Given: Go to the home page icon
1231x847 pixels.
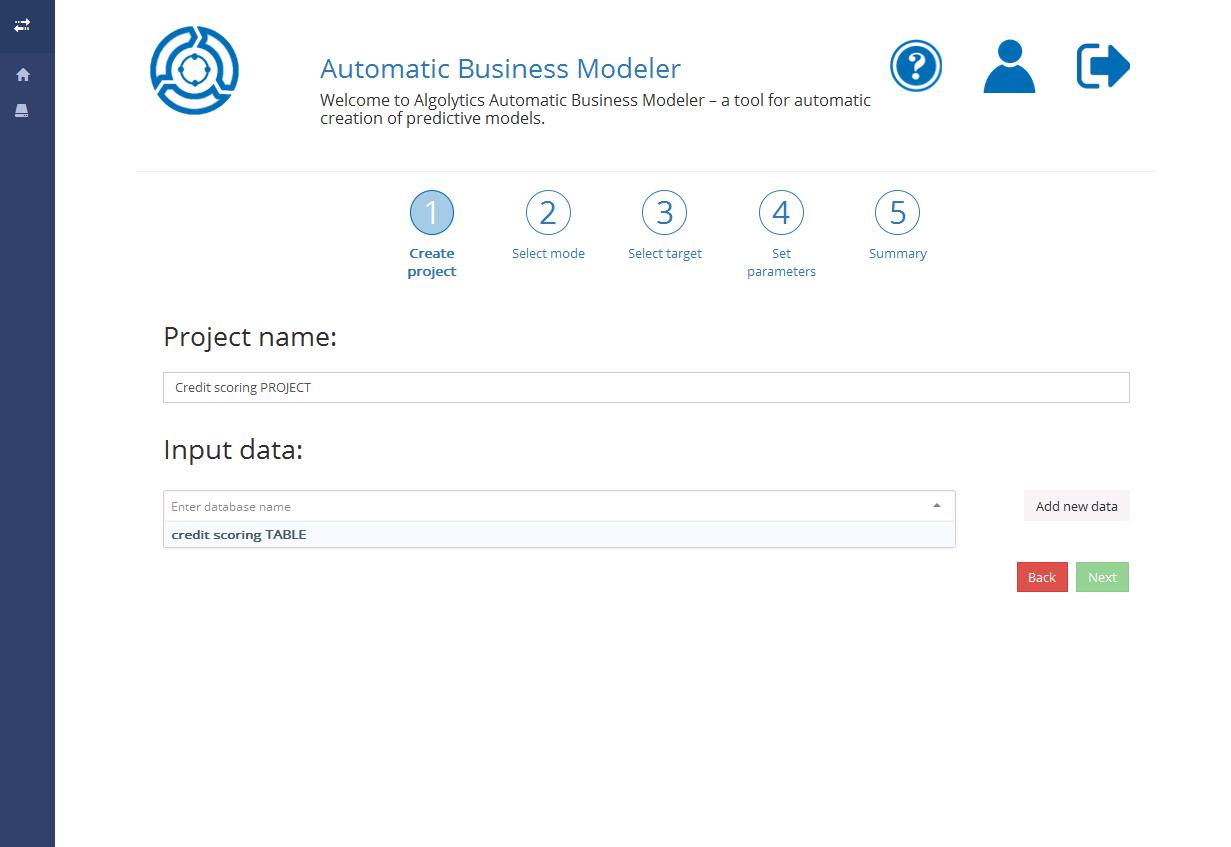Looking at the screenshot, I should click(23, 75).
